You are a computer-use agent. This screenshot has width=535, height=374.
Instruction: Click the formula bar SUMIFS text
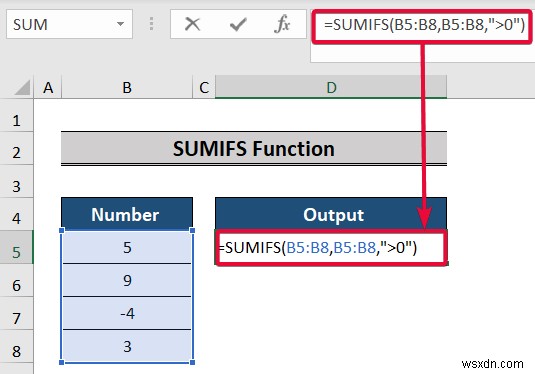[424, 25]
